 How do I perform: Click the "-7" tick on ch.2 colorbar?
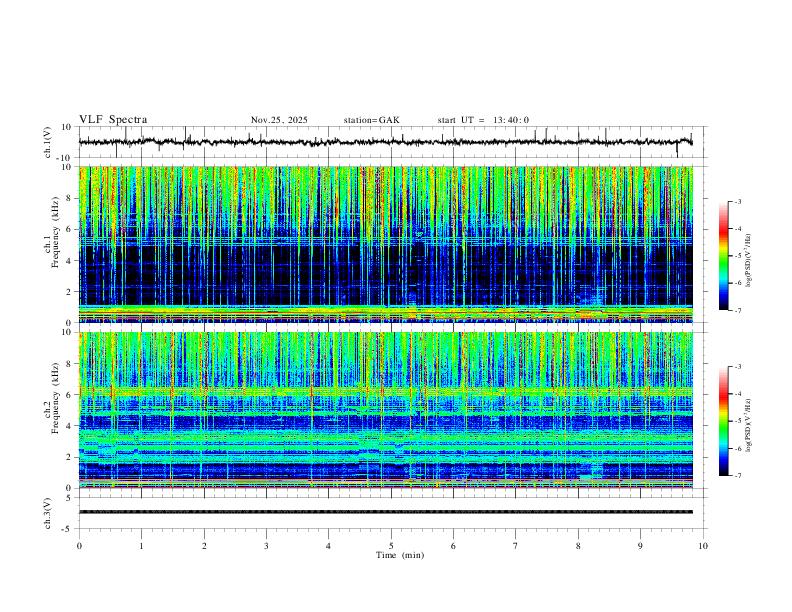pos(737,475)
